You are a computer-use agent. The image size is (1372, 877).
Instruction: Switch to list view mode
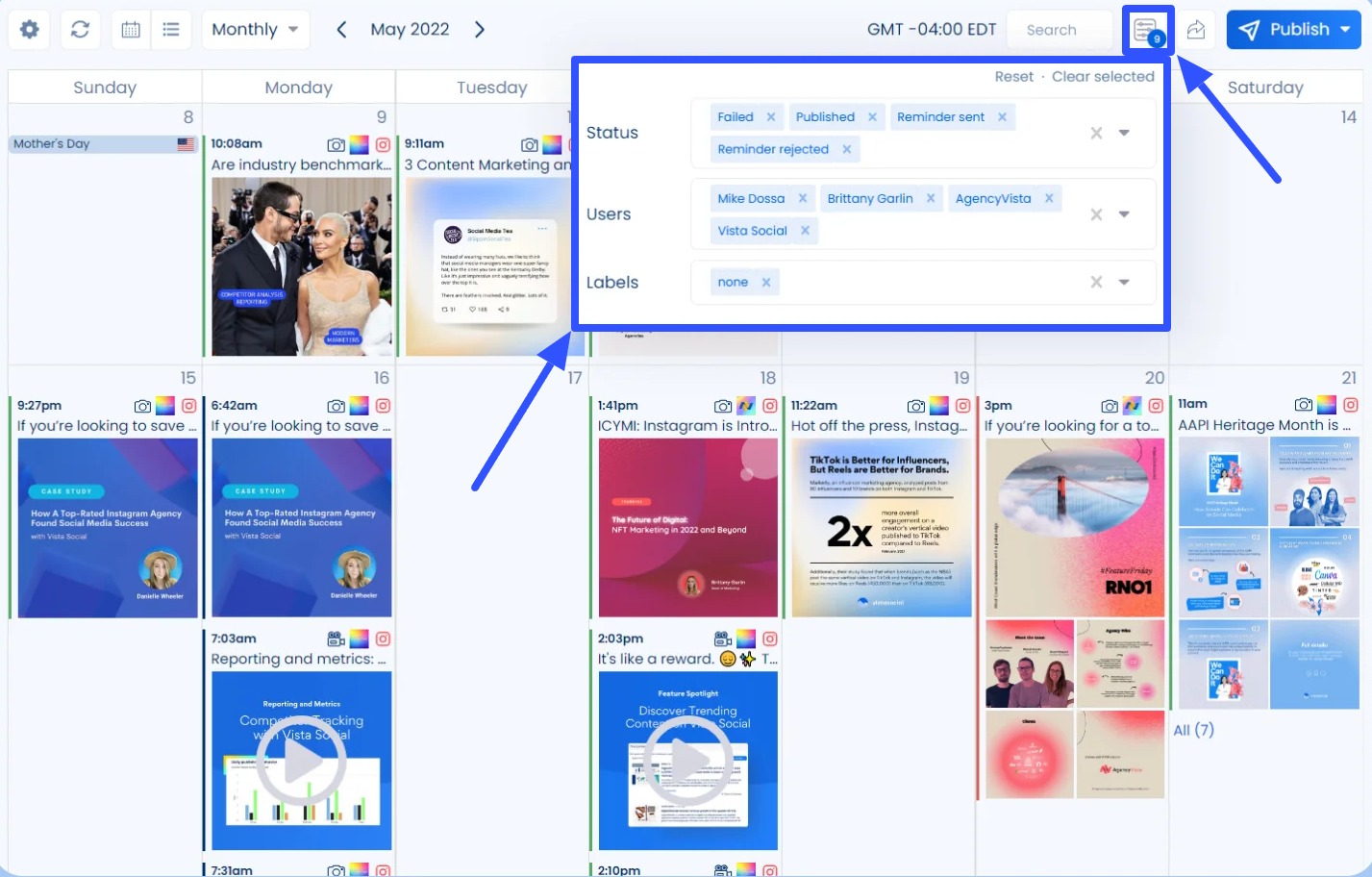coord(171,29)
